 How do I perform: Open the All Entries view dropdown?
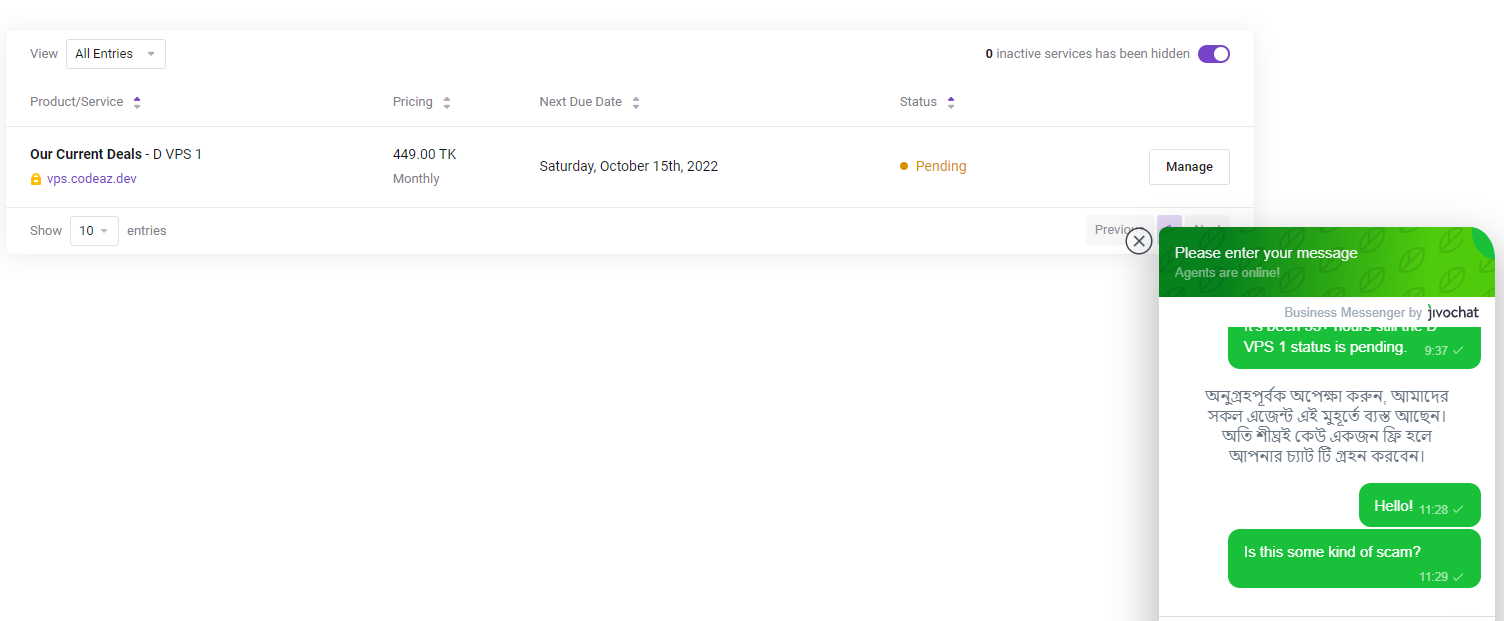116,54
